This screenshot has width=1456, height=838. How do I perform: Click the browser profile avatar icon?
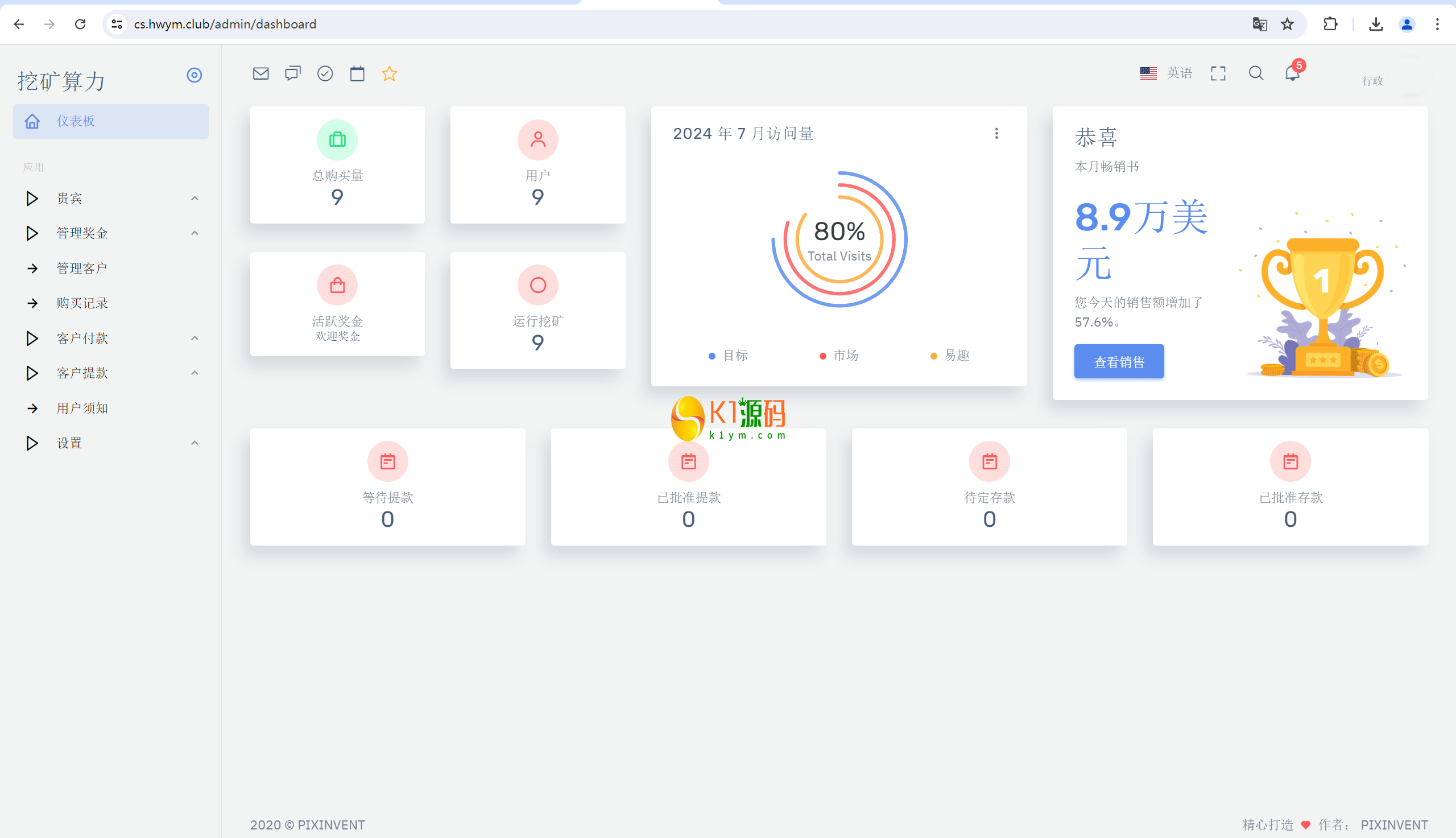(x=1407, y=24)
